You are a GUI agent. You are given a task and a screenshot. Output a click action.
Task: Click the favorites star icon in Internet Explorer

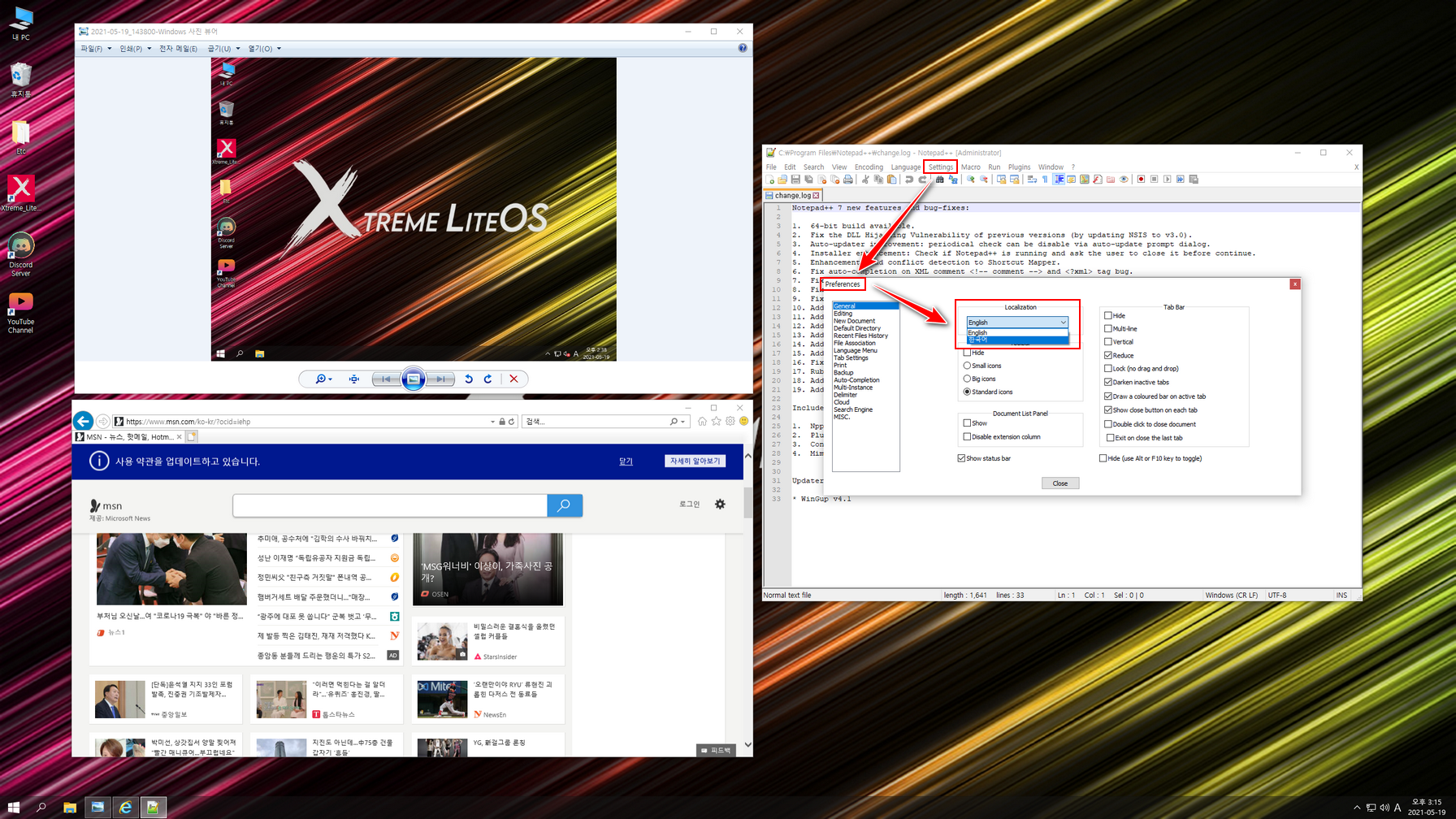tap(716, 421)
